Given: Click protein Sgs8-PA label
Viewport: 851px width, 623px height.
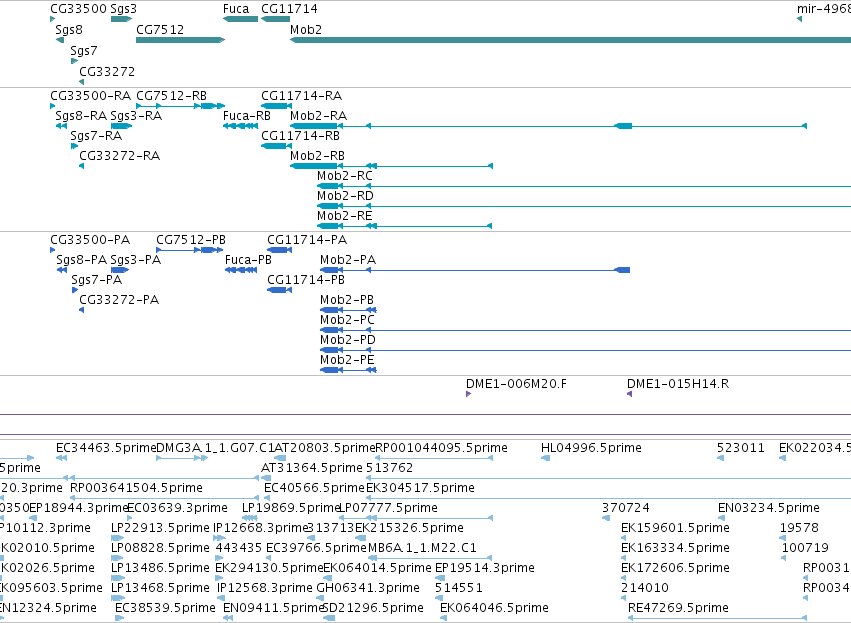Looking at the screenshot, I should click(x=82, y=260).
